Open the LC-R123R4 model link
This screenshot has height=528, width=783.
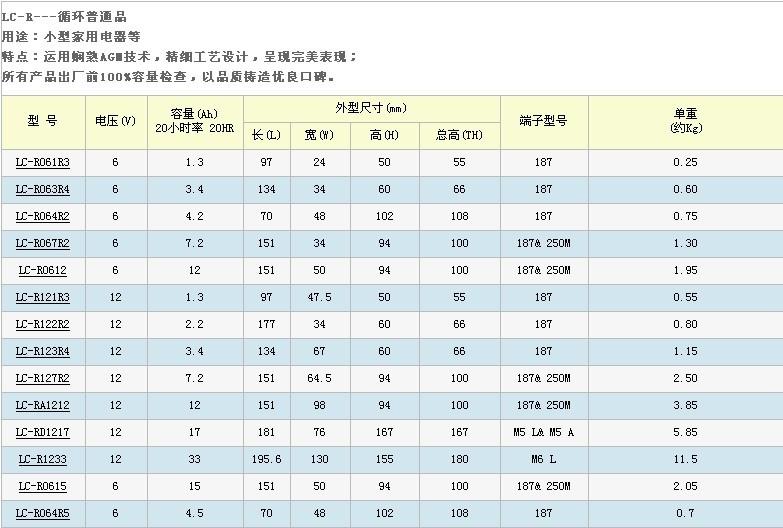click(x=42, y=351)
